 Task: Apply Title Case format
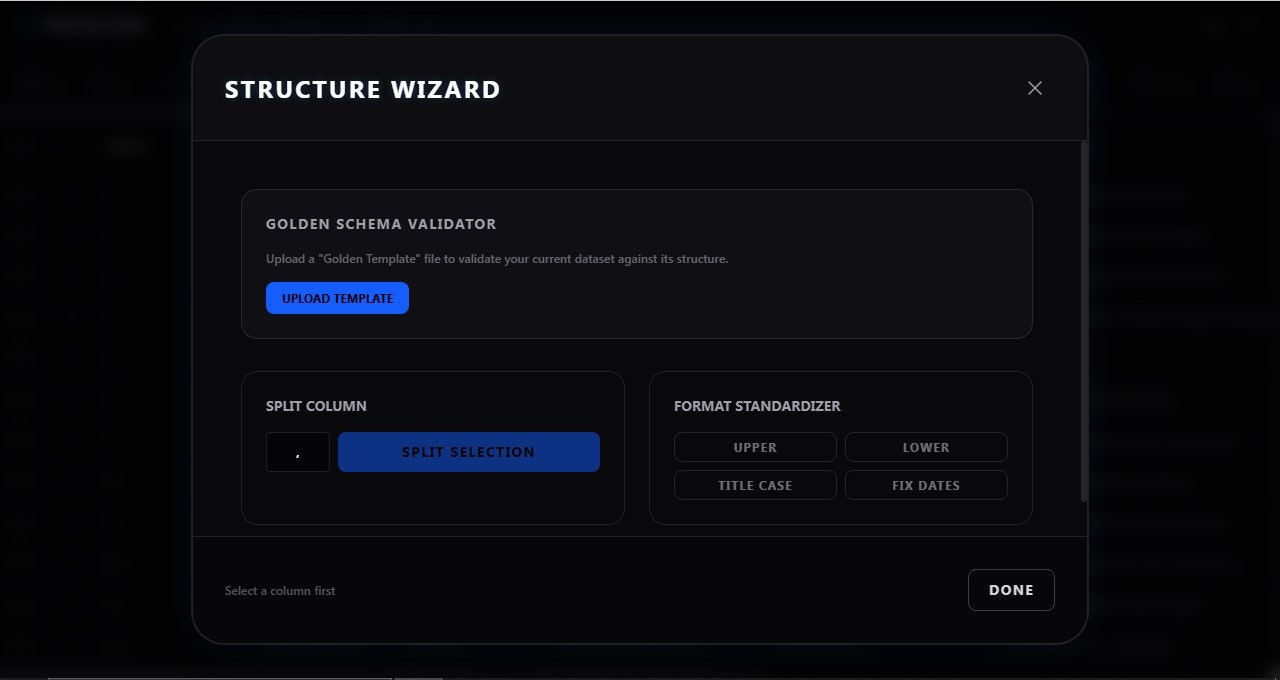[755, 485]
